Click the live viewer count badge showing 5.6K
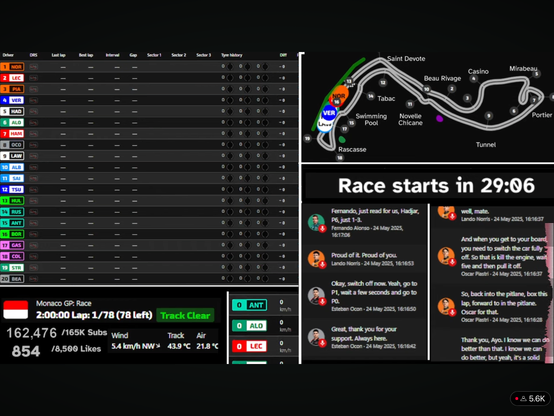554x416 pixels. pyautogui.click(x=531, y=399)
